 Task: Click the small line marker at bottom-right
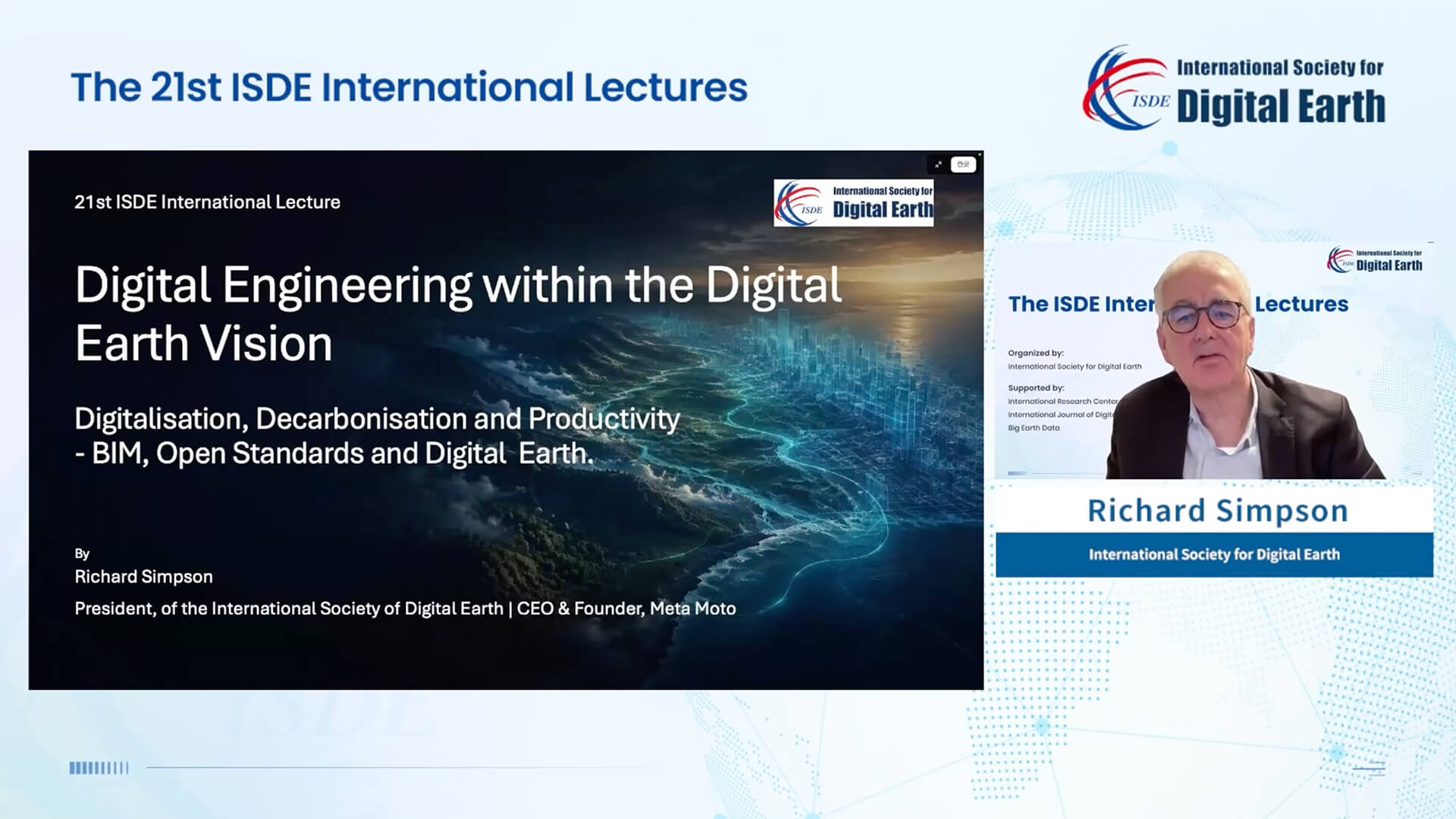(1370, 769)
